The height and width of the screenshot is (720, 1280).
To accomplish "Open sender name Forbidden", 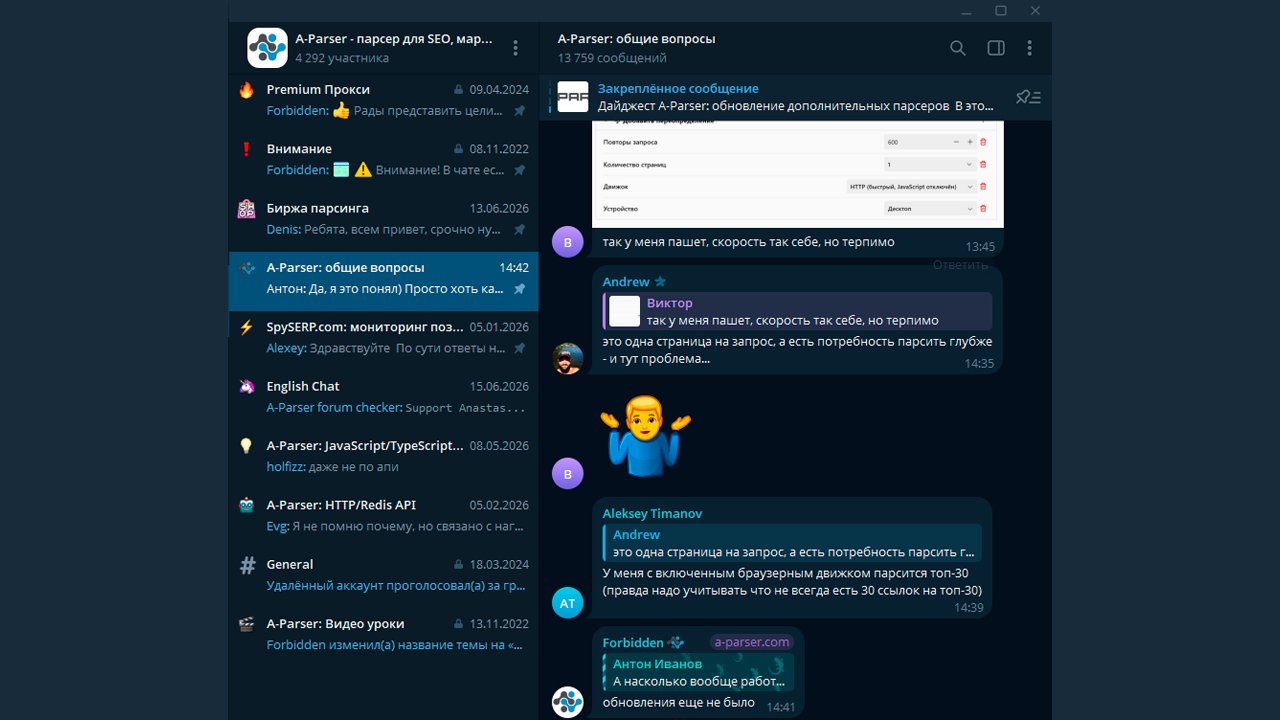I will click(x=633, y=642).
